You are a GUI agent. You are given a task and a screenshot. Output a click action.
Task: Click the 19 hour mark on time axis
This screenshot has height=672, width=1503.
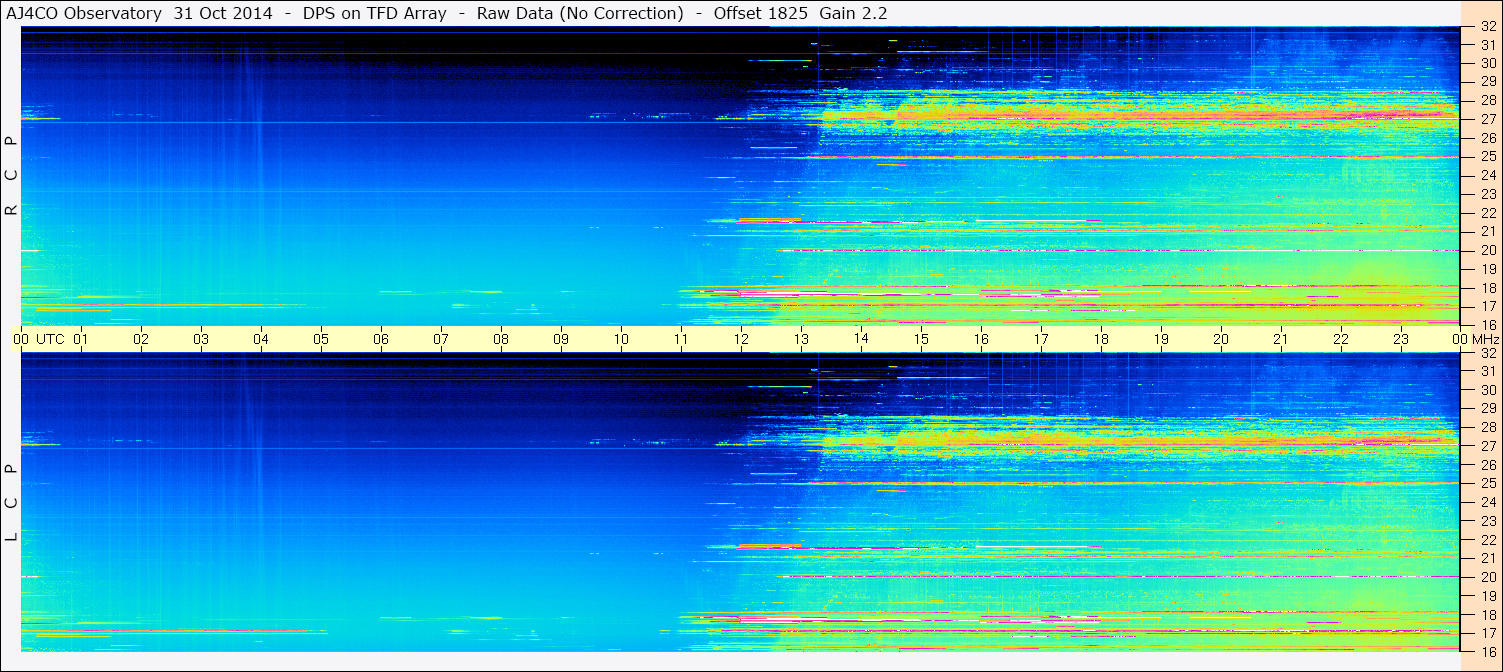1161,340
